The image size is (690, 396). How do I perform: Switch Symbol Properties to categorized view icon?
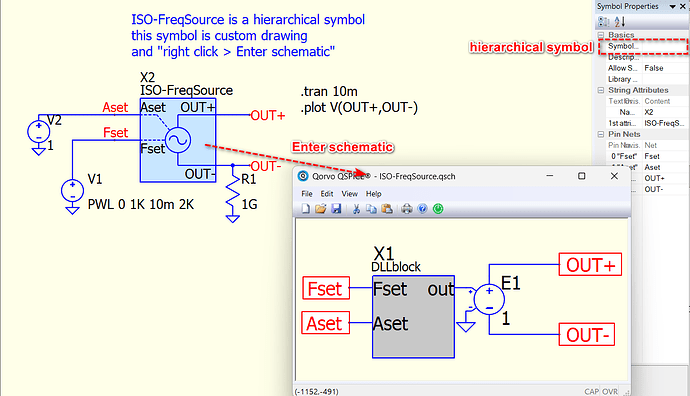pos(604,21)
